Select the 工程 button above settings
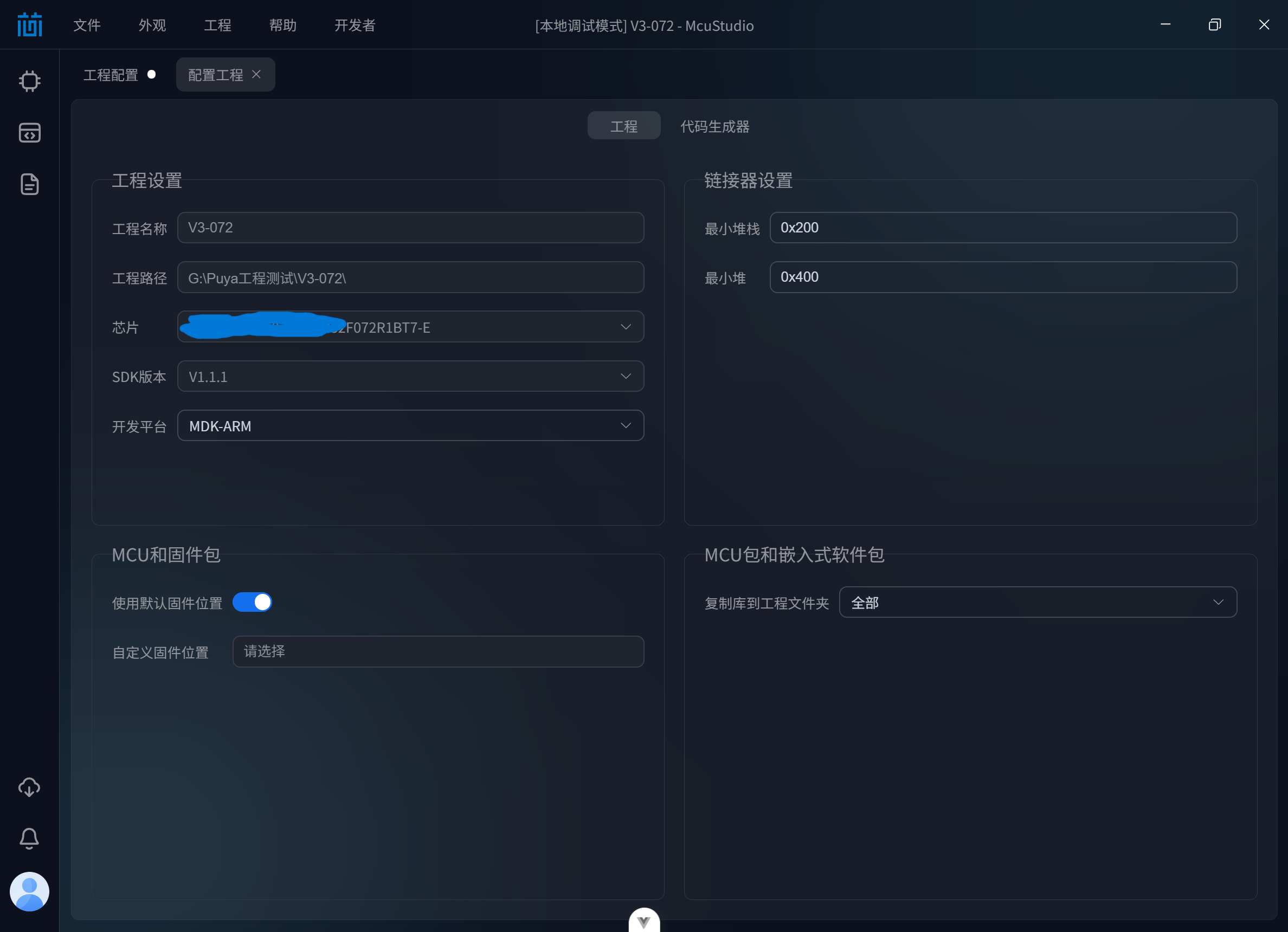 pos(623,125)
